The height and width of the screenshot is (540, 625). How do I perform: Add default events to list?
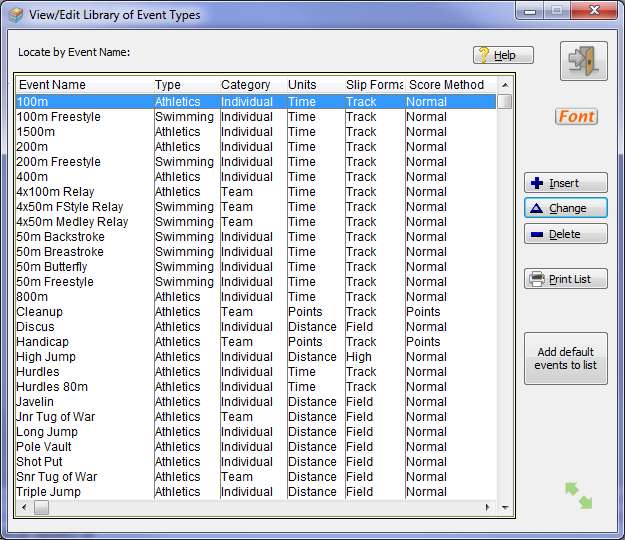tap(565, 359)
